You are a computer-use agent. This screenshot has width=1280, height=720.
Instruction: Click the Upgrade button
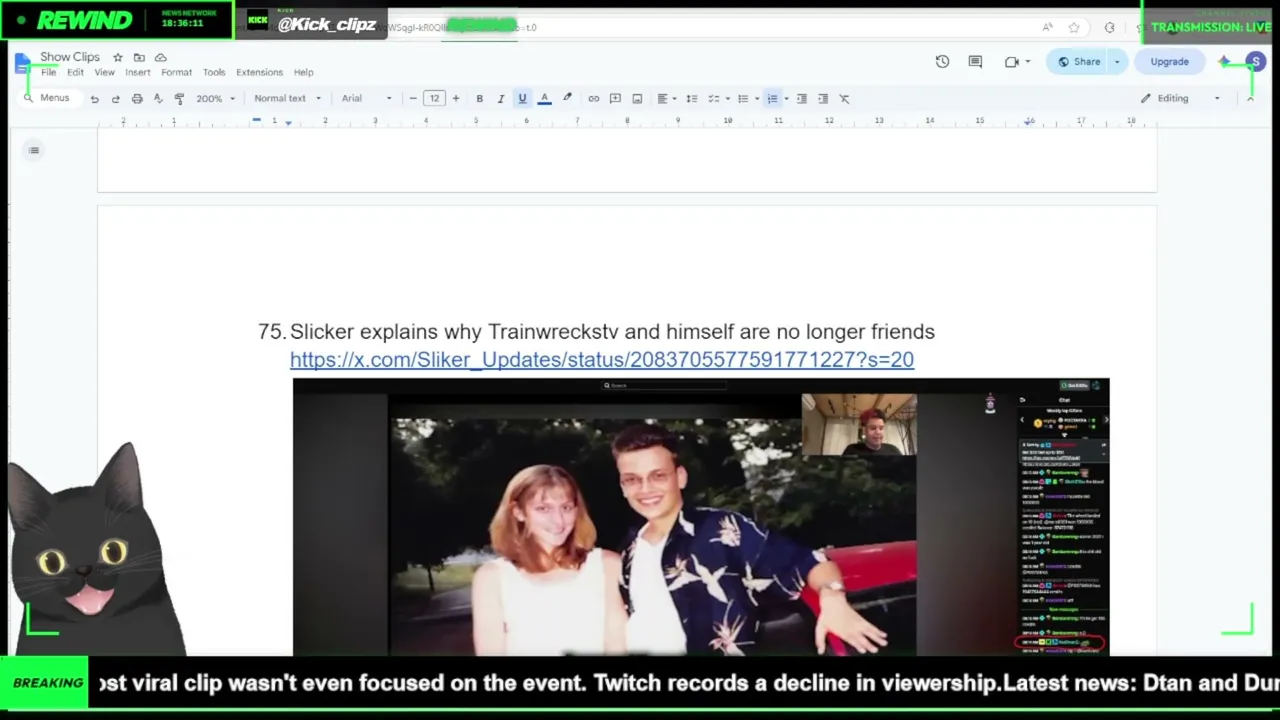(1169, 62)
